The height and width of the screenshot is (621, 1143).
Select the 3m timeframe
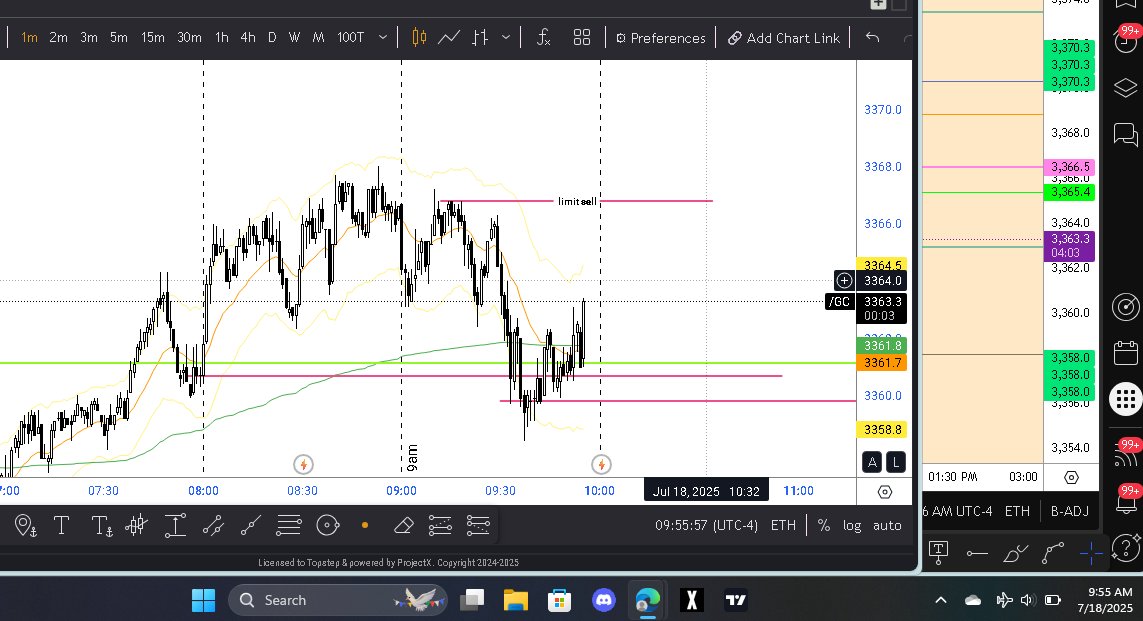(89, 37)
